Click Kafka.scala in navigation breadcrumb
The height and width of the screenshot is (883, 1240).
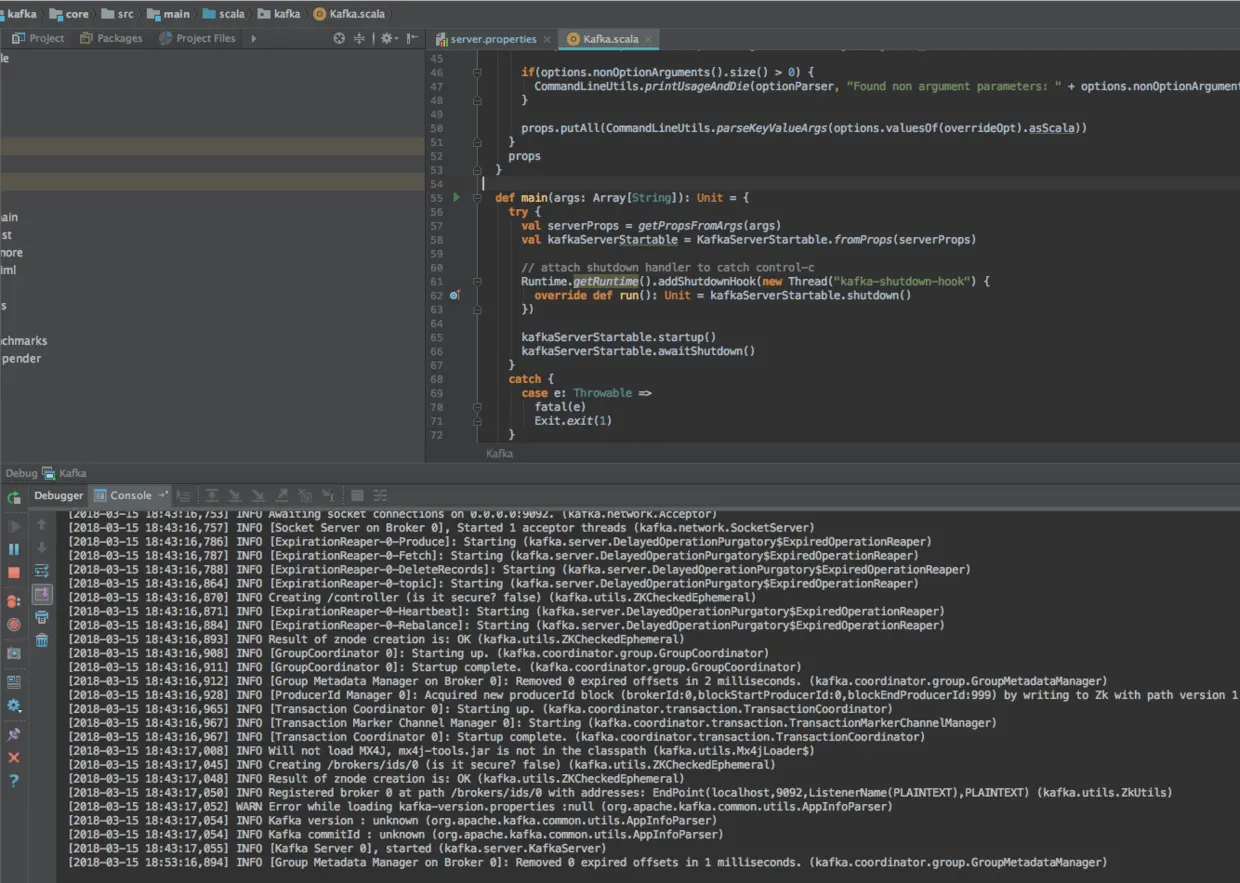tap(349, 14)
